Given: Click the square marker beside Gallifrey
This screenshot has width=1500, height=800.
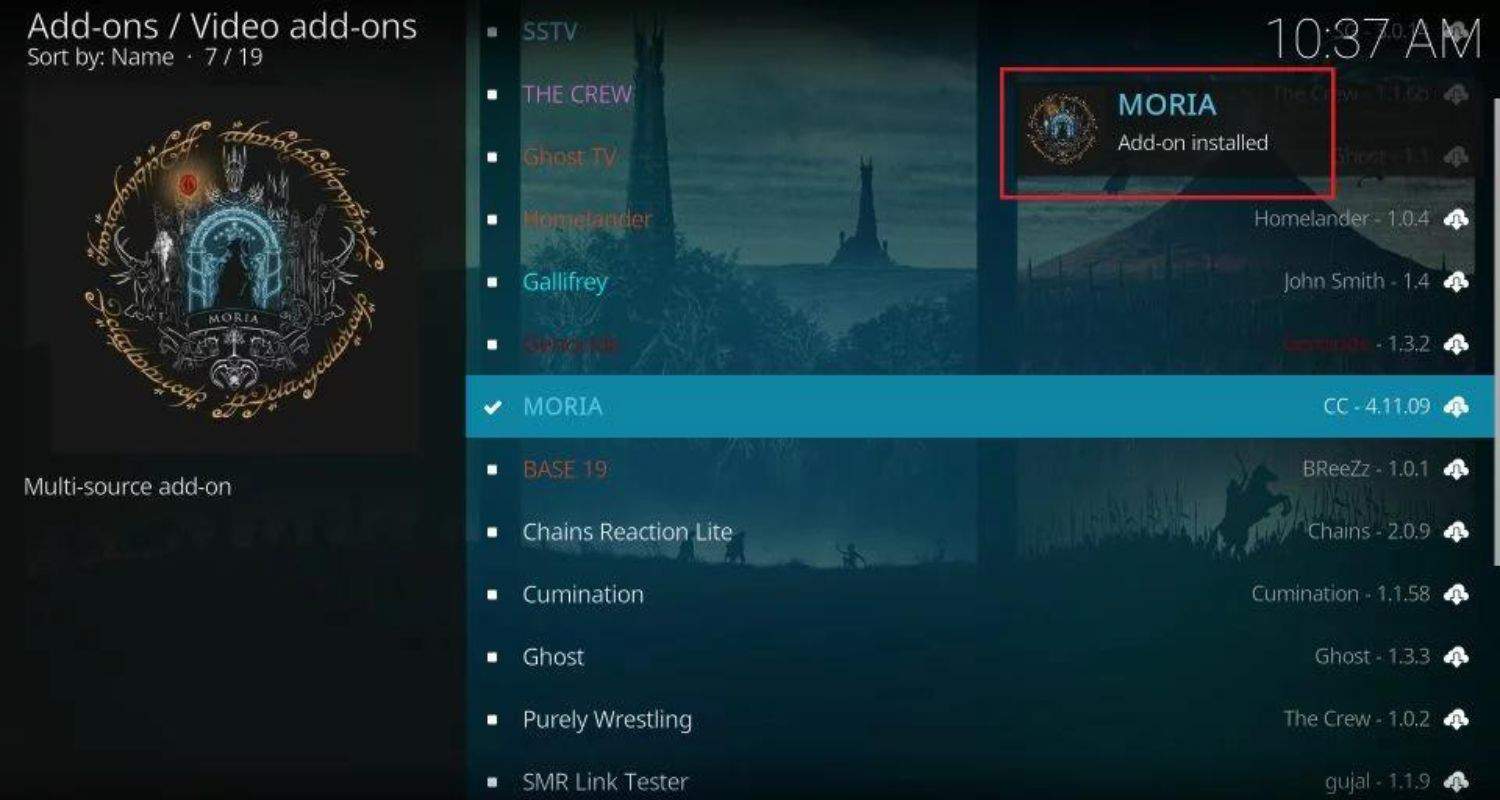Looking at the screenshot, I should [x=492, y=282].
